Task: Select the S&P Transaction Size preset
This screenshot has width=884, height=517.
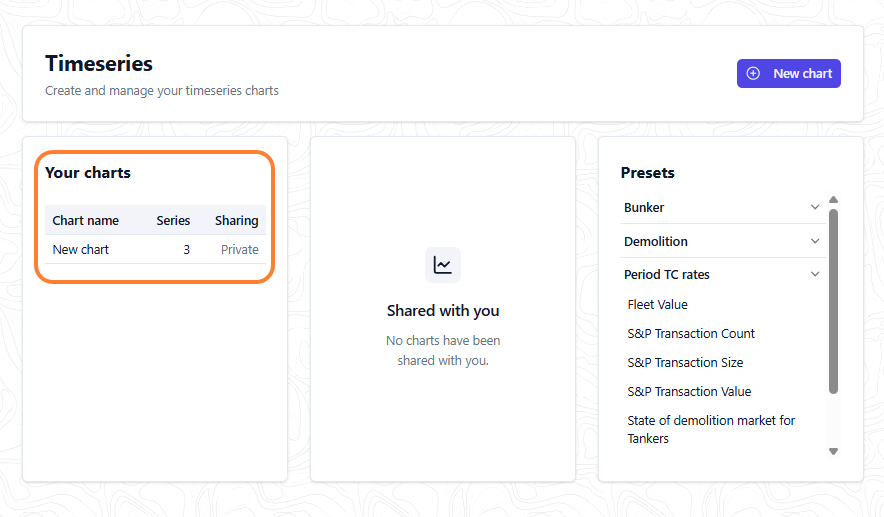Action: pos(685,363)
